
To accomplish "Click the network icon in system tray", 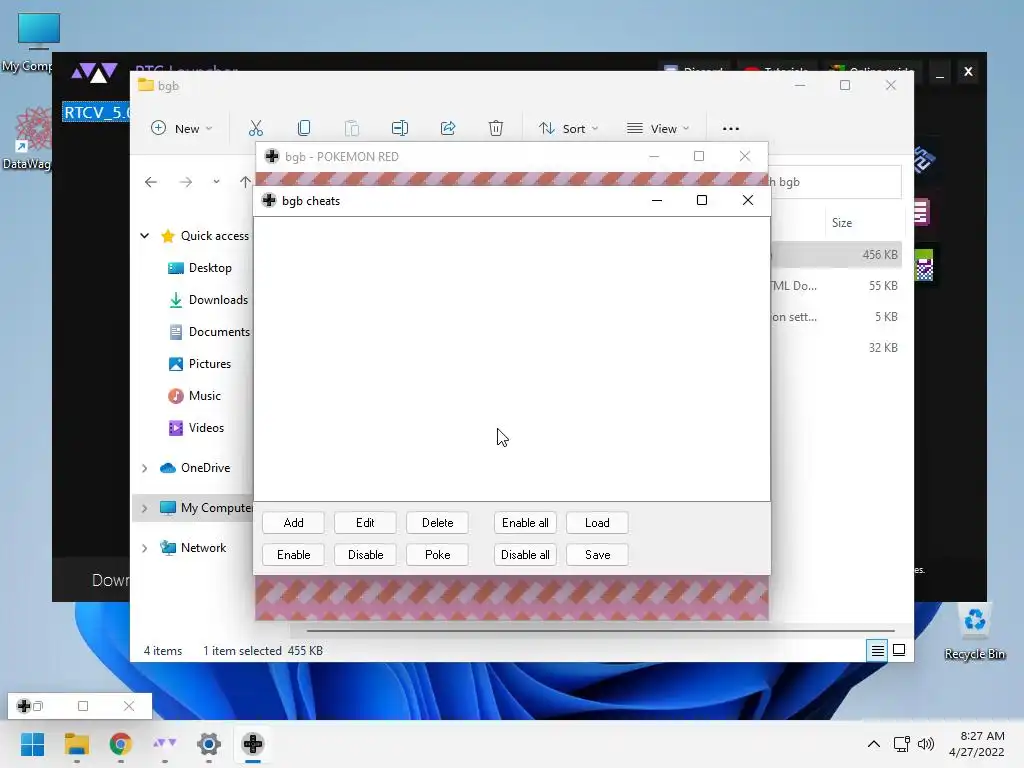I will [902, 744].
